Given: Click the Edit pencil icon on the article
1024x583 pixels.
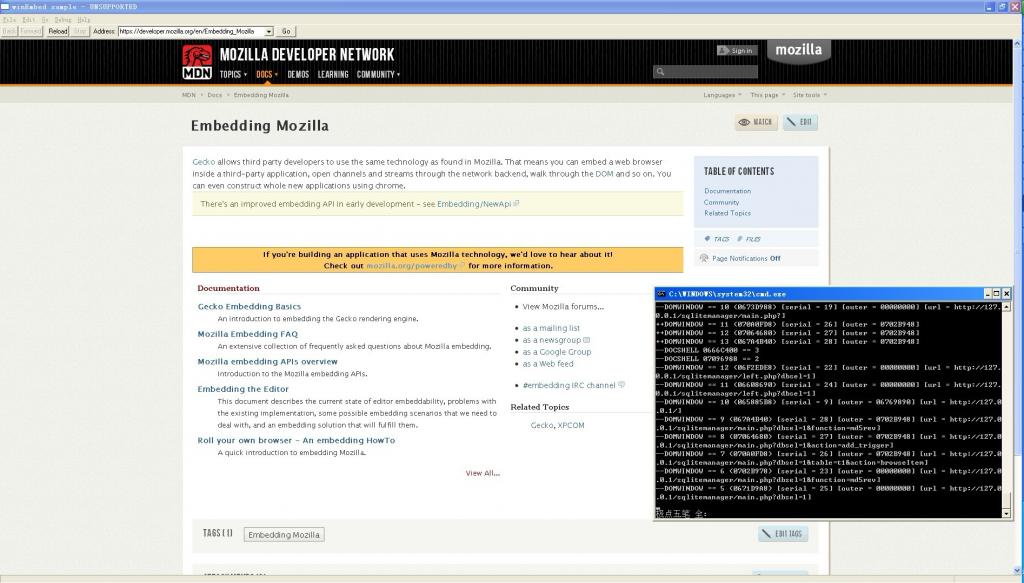Looking at the screenshot, I should click(791, 121).
